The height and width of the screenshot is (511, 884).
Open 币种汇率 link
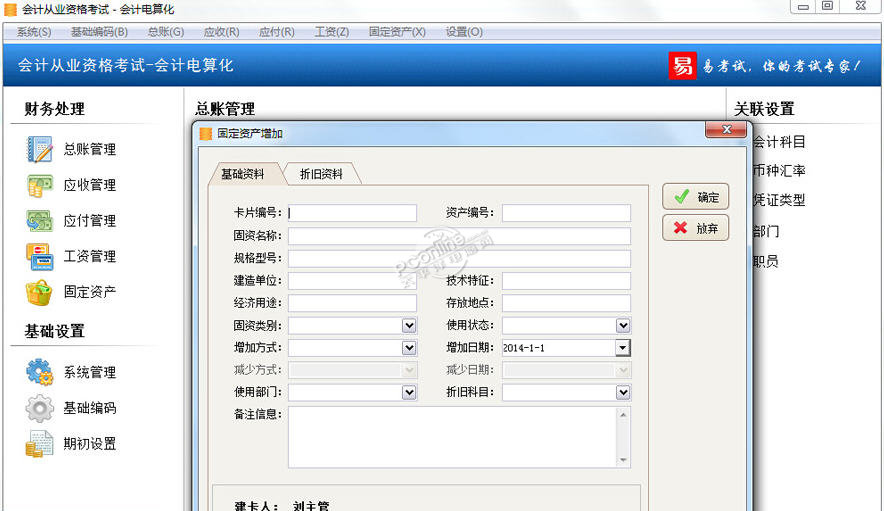click(x=779, y=171)
